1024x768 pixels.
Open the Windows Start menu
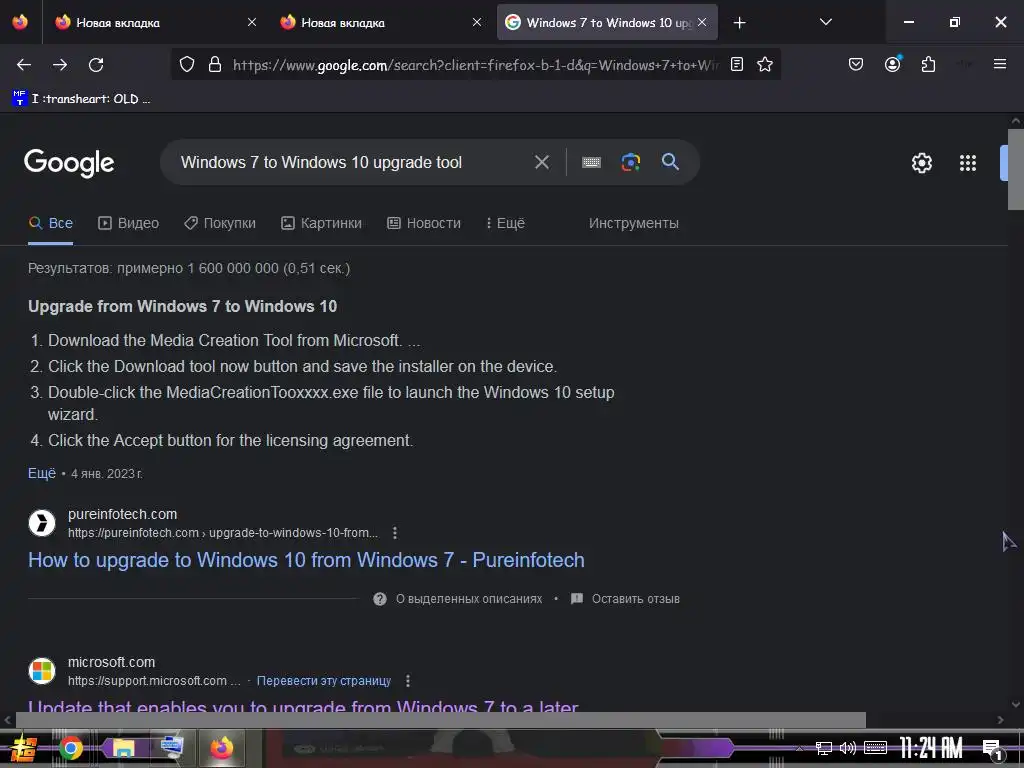(x=23, y=748)
